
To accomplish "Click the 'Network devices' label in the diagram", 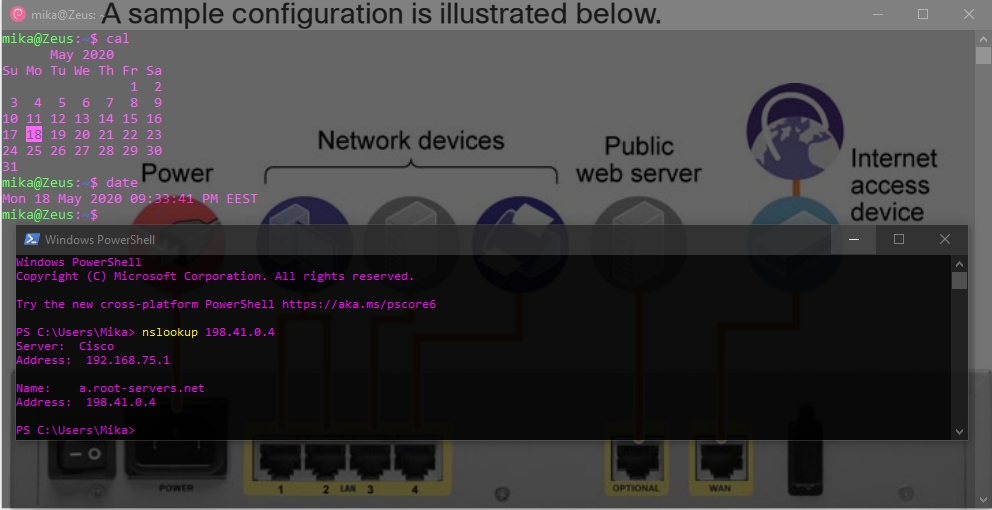I will point(411,140).
